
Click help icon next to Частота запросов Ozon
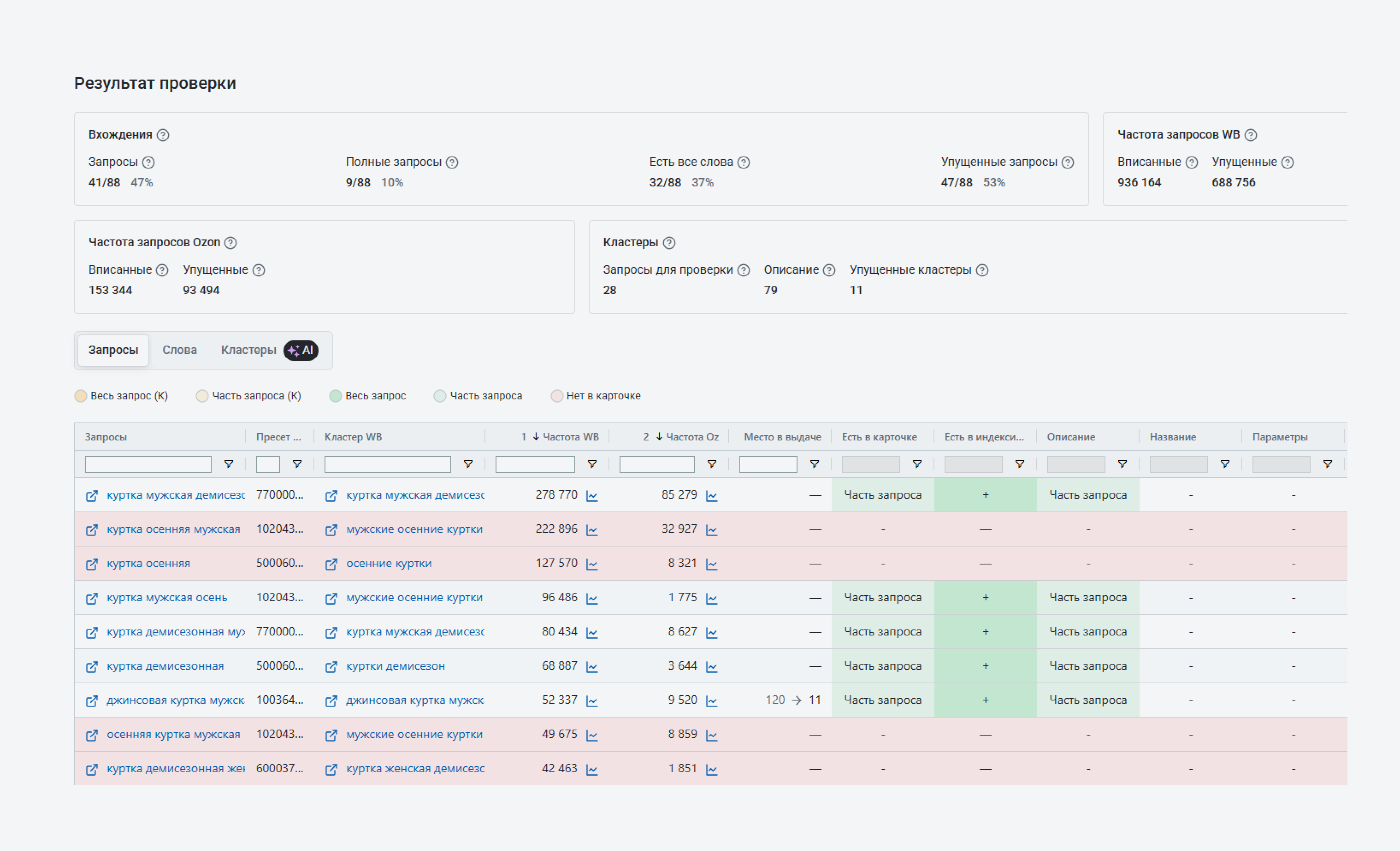(230, 243)
